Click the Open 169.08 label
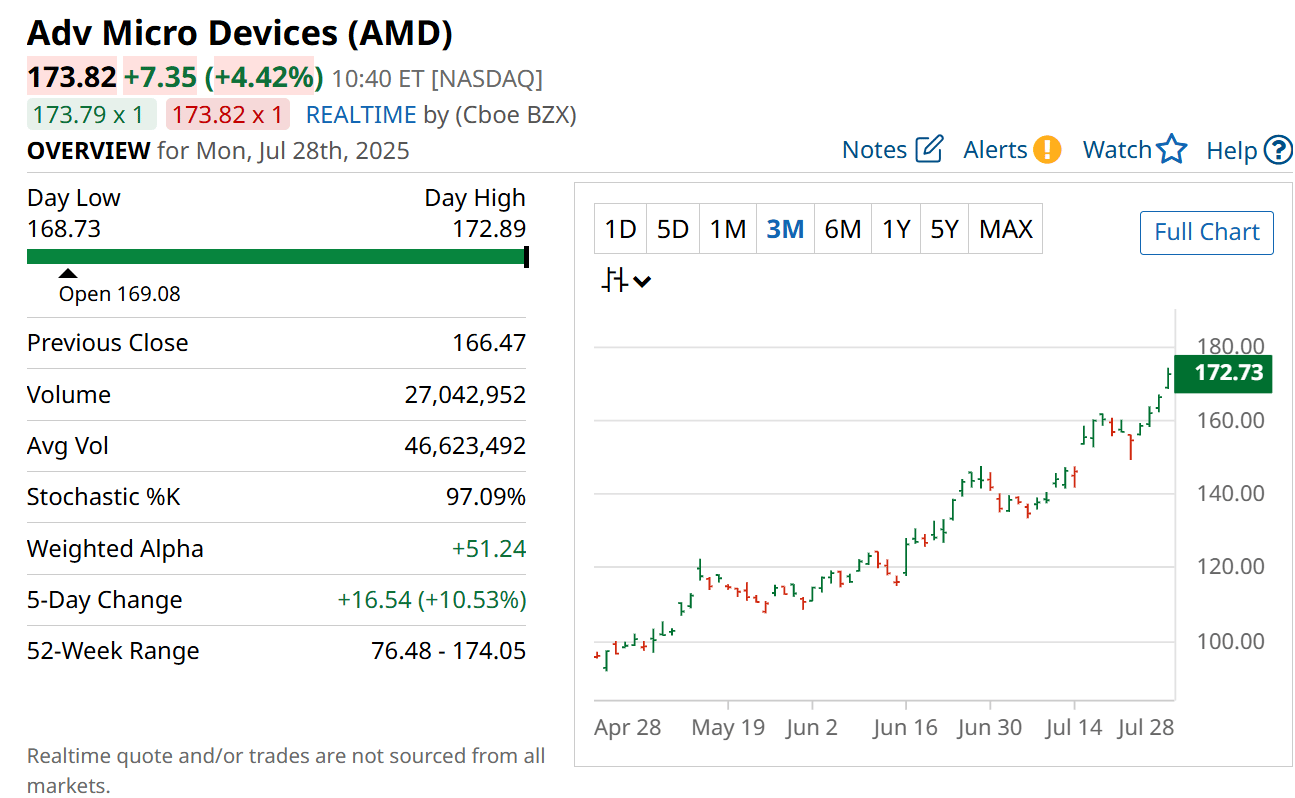Screen dimensions: 1295x798 (x=120, y=294)
